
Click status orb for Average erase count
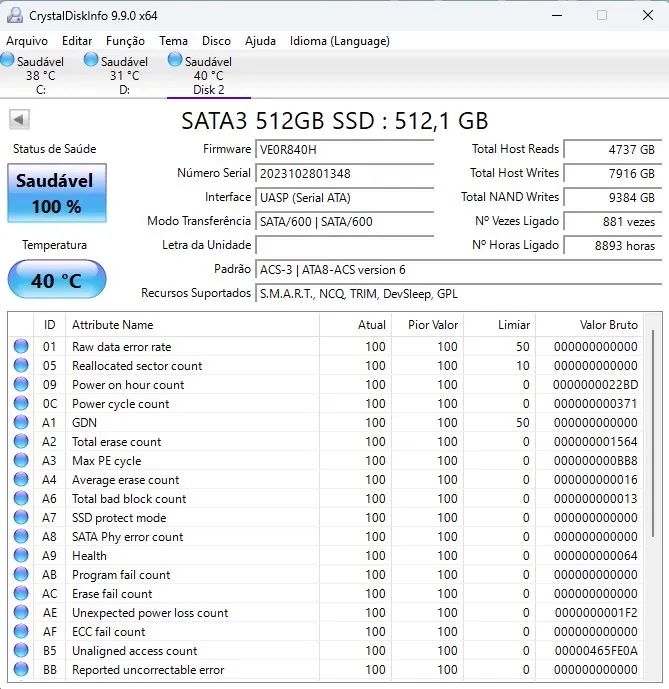[x=21, y=479]
